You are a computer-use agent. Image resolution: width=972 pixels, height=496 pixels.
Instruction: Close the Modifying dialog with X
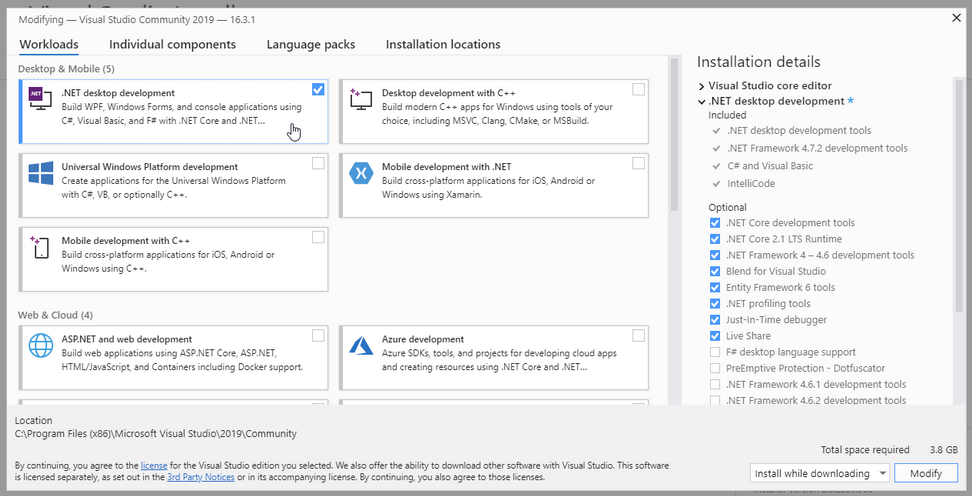[x=957, y=19]
